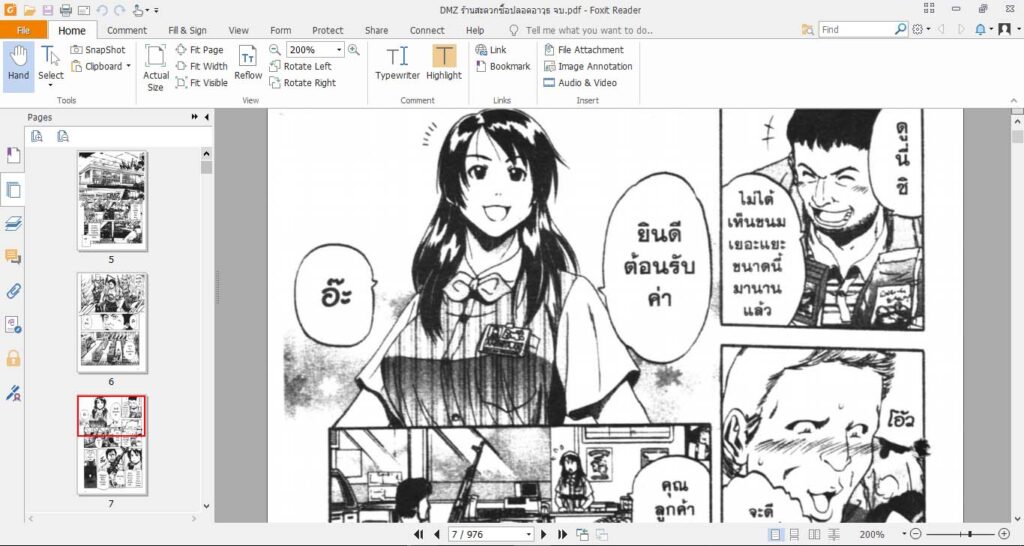The width and height of the screenshot is (1024, 546).
Task: Select page 5 thumbnail
Action: (x=112, y=201)
